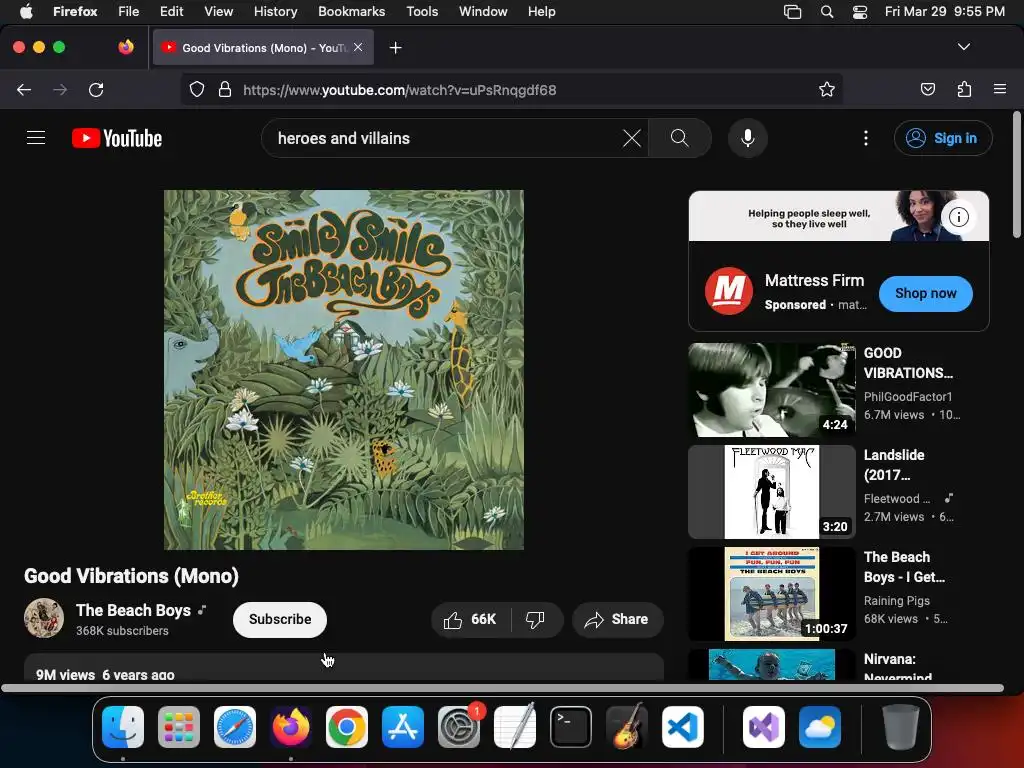
Task: Click the YouTube logo to go home
Action: pyautogui.click(x=117, y=138)
